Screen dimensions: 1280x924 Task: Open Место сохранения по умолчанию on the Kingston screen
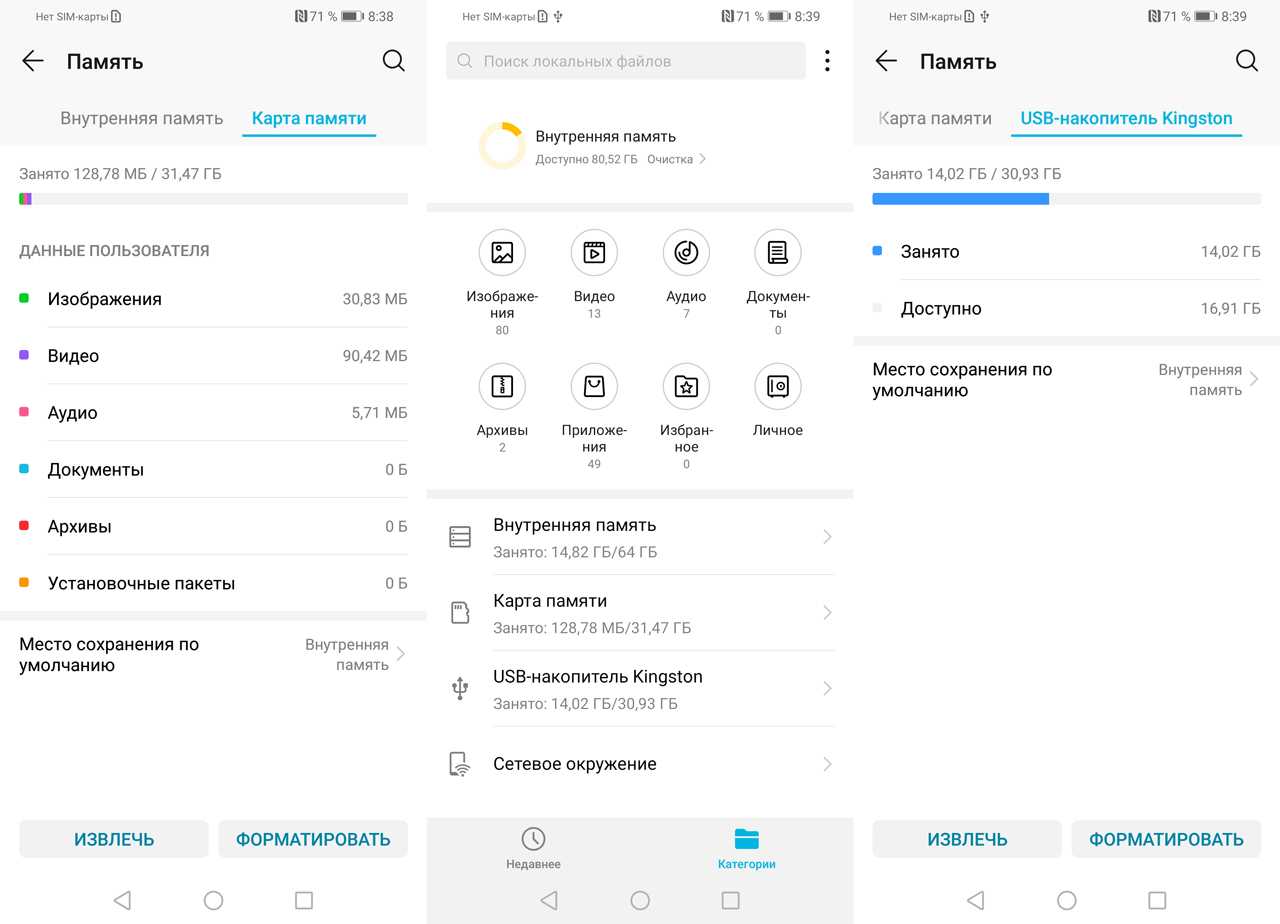click(x=1066, y=380)
